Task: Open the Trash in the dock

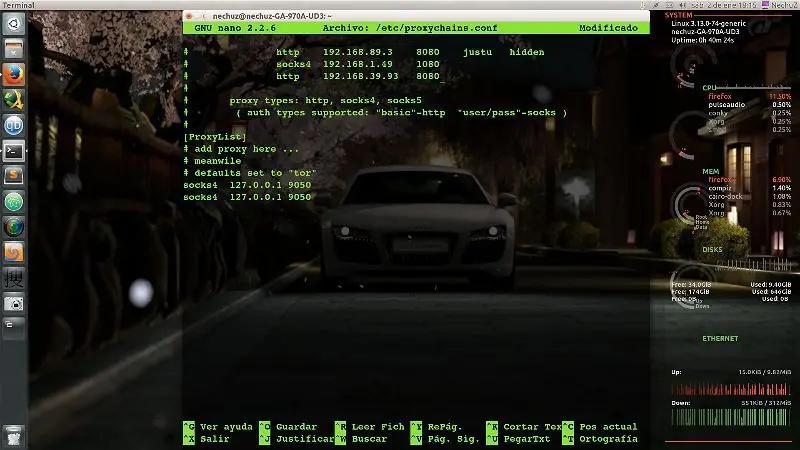Action: point(14,437)
